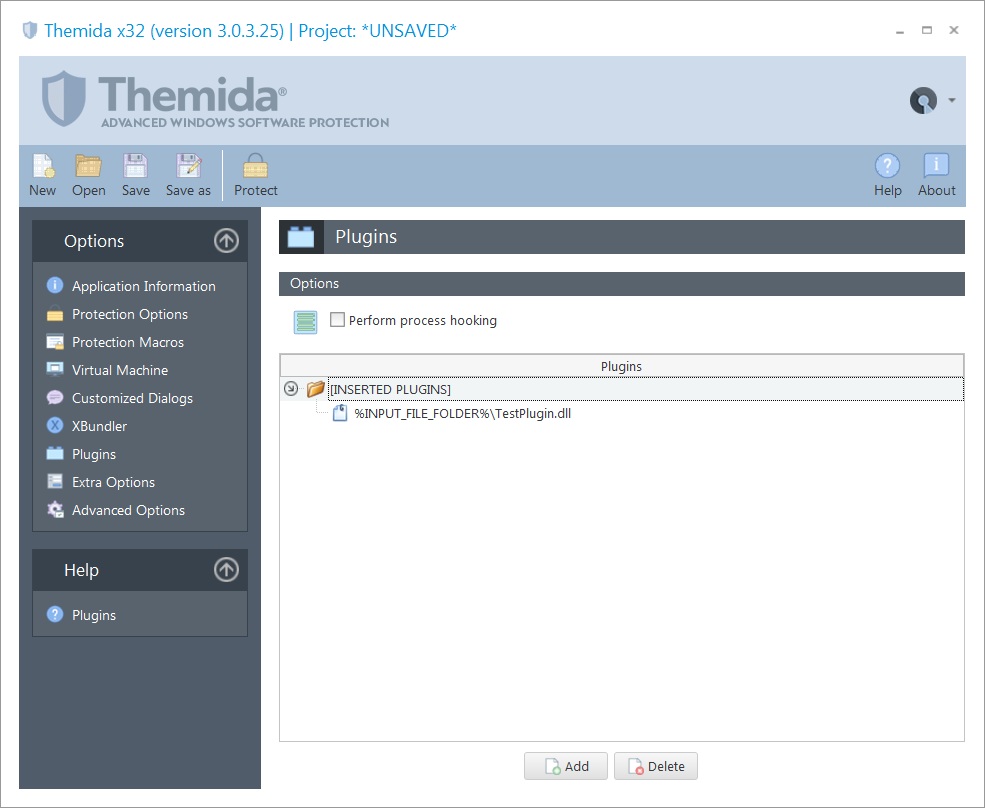Click the INSERTED PLUGINS folder icon
The width and height of the screenshot is (985, 808).
pos(315,389)
